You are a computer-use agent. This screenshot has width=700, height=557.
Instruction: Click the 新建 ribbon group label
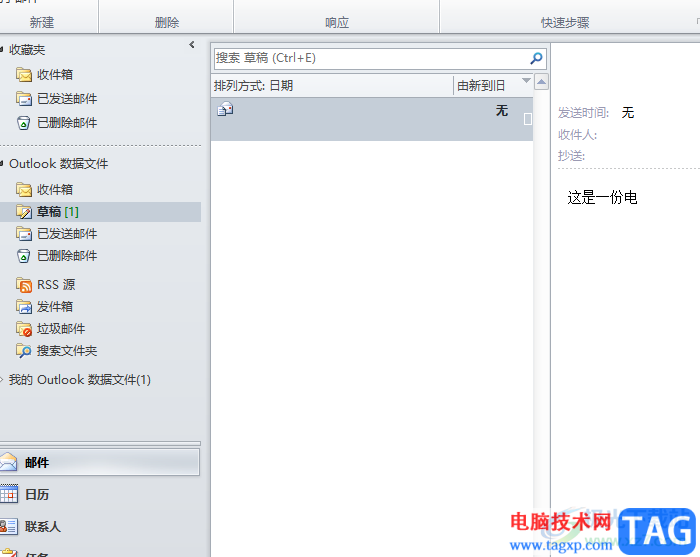[42, 22]
